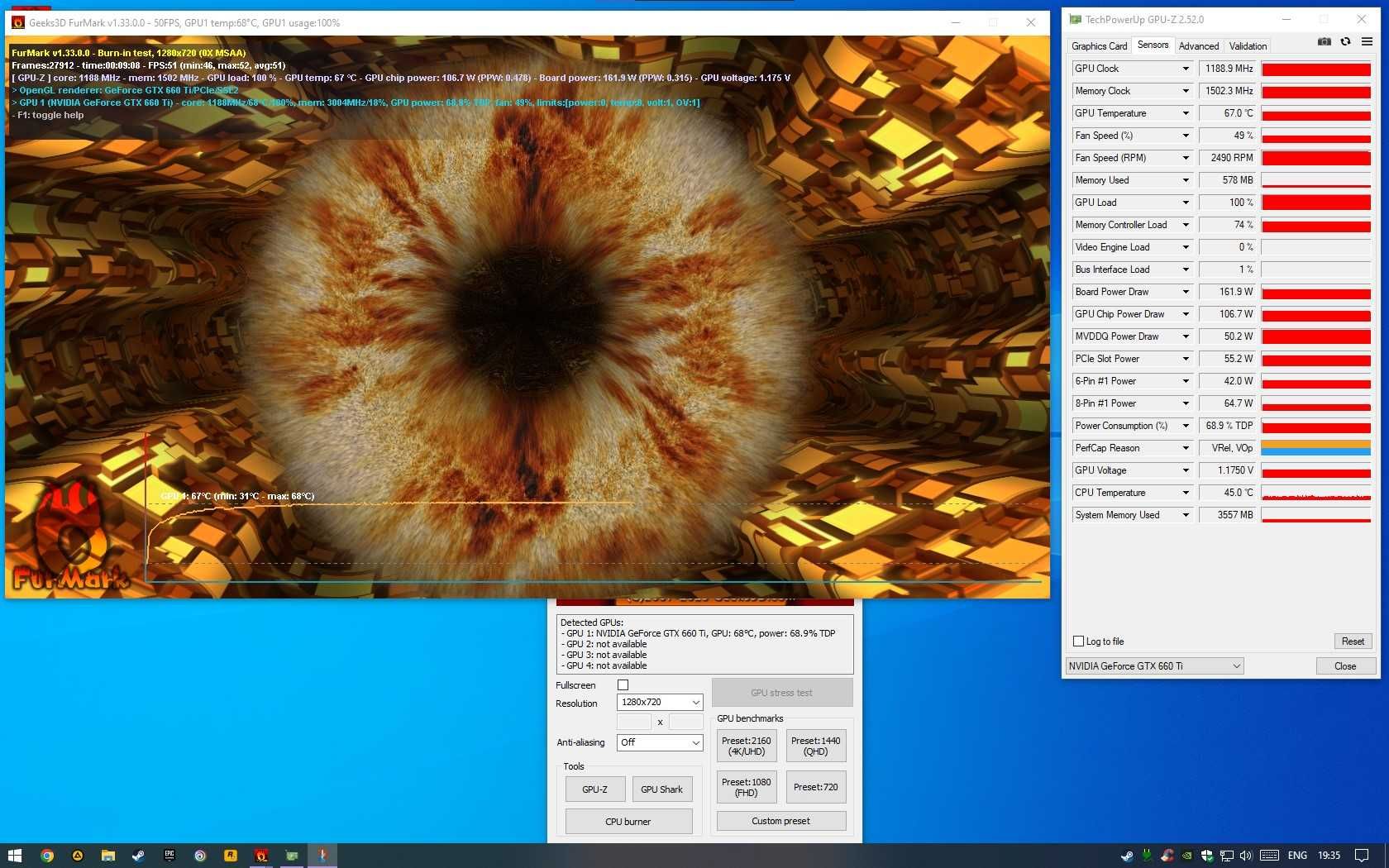This screenshot has height=868, width=1389.
Task: Open the Memory Clock sensor dropdown
Action: (x=1186, y=91)
